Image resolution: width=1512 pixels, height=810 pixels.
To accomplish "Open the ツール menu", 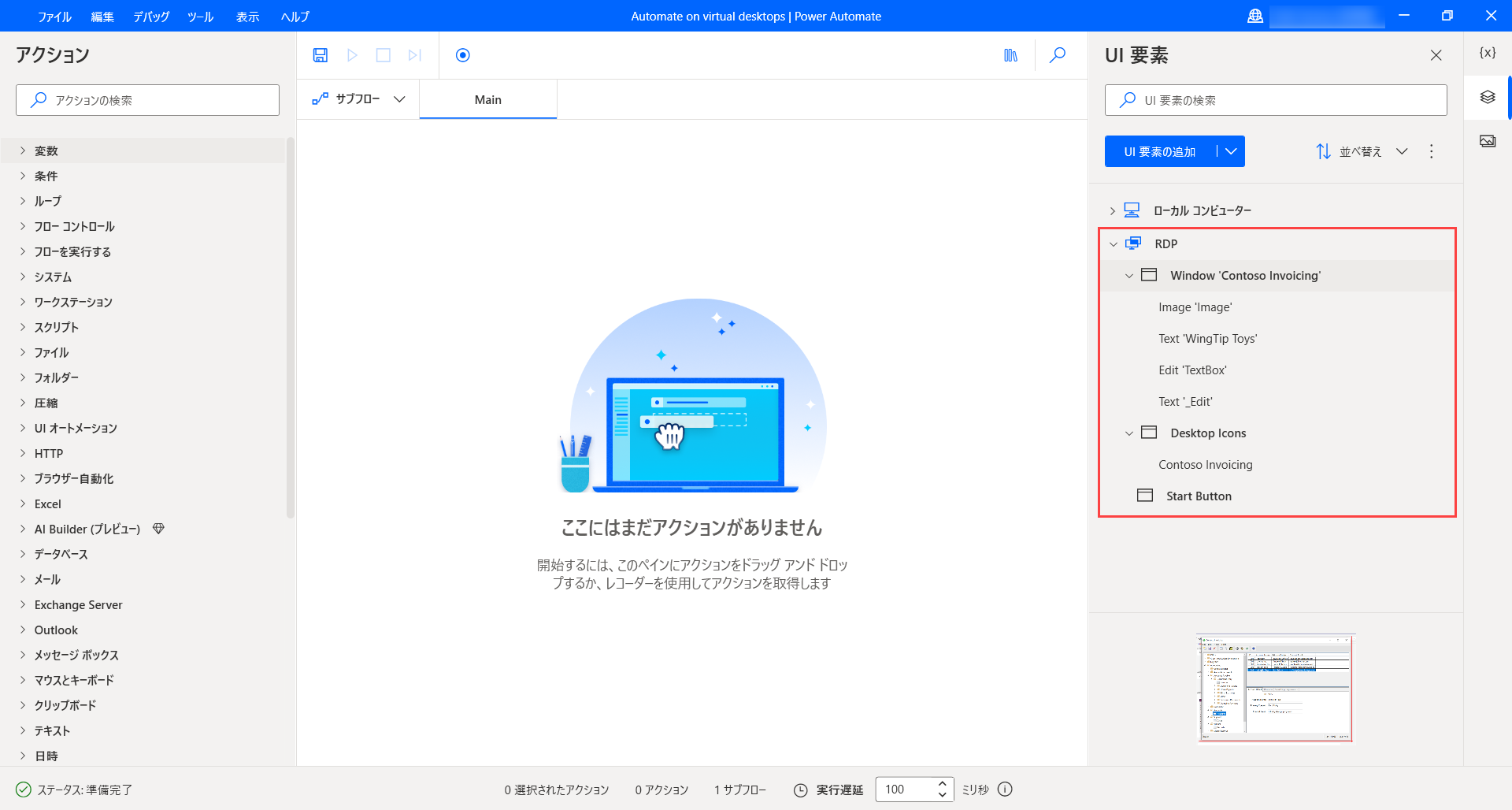I will [200, 17].
